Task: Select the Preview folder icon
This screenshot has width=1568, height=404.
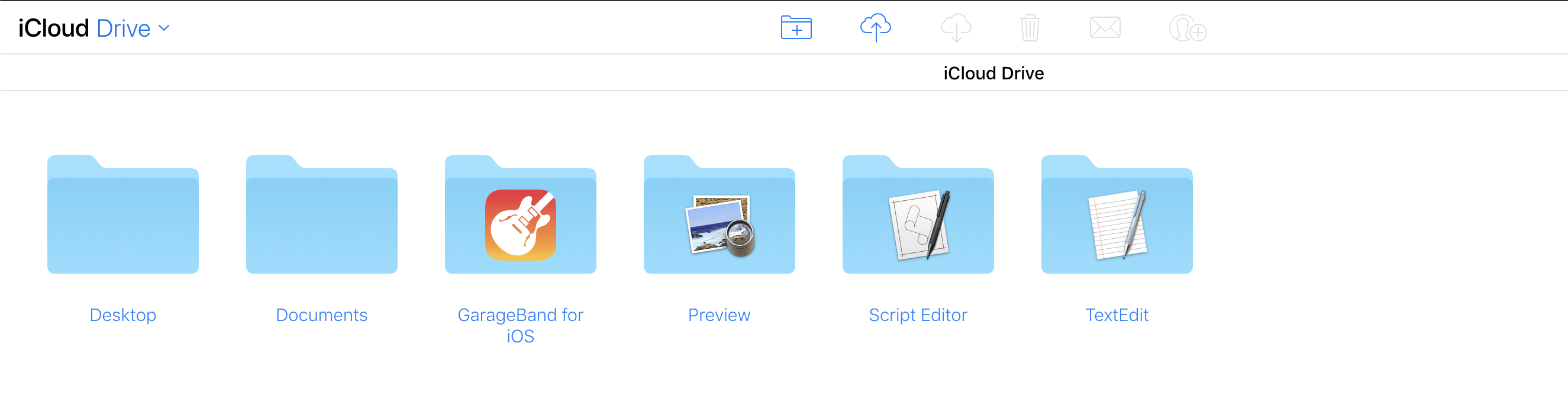Action: (719, 214)
